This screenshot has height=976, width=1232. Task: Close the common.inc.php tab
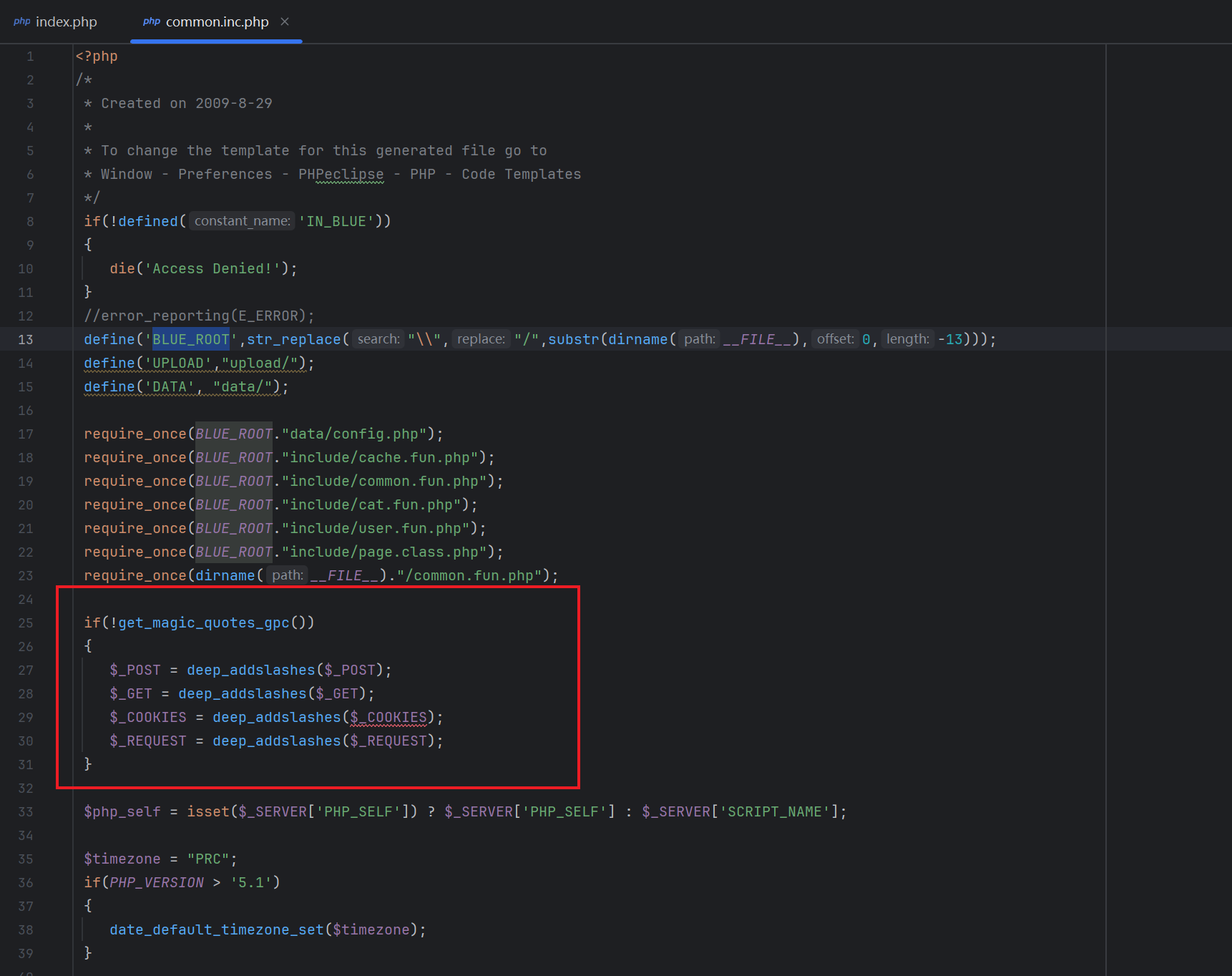pyautogui.click(x=285, y=21)
